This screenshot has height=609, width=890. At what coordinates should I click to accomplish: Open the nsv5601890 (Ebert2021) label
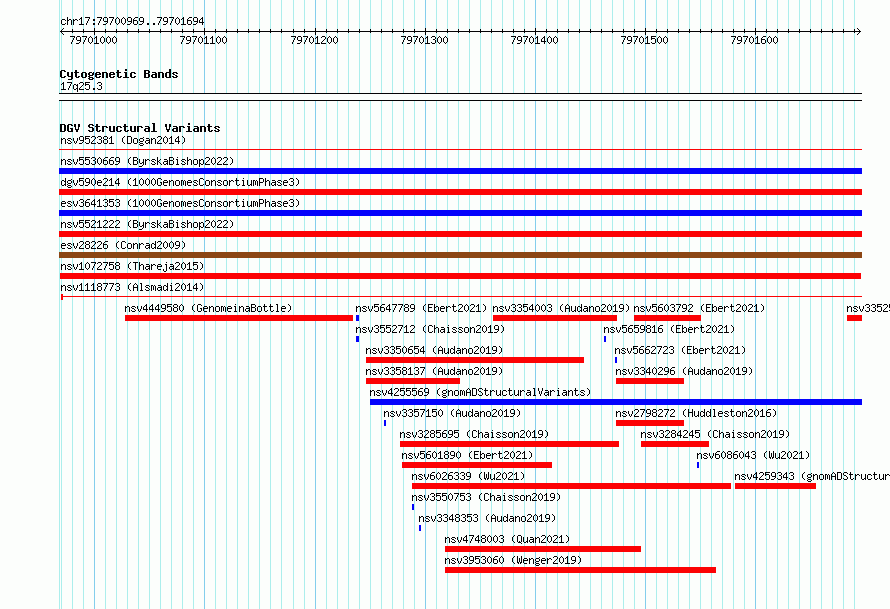tap(467, 455)
